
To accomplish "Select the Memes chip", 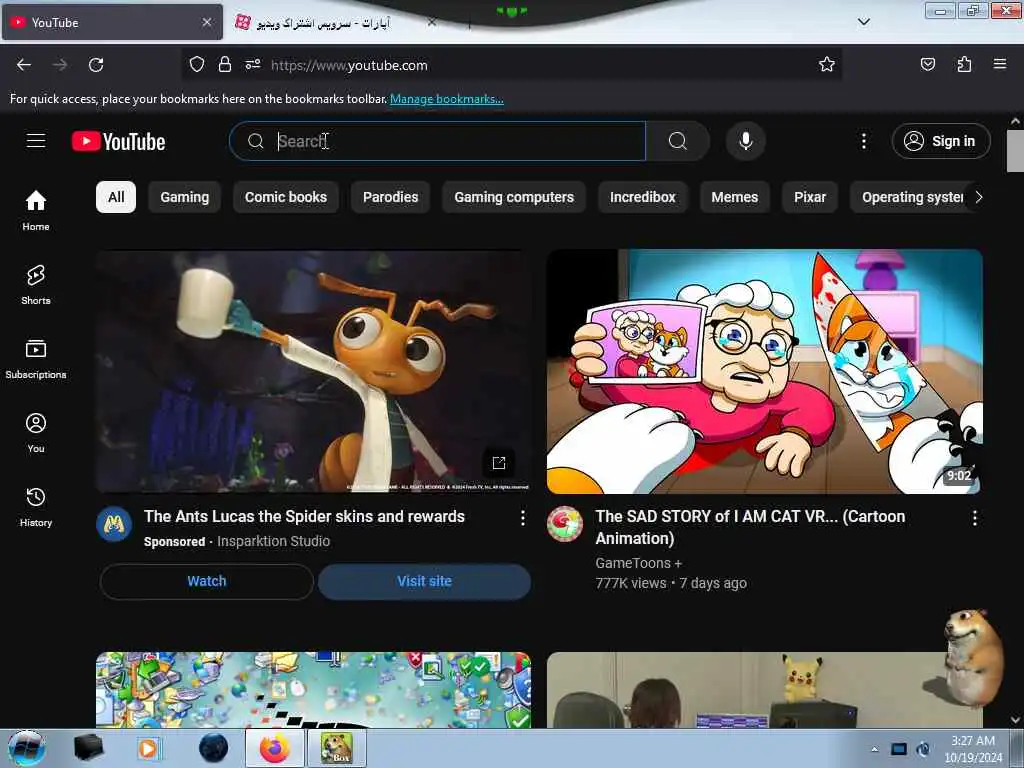I will [x=735, y=197].
